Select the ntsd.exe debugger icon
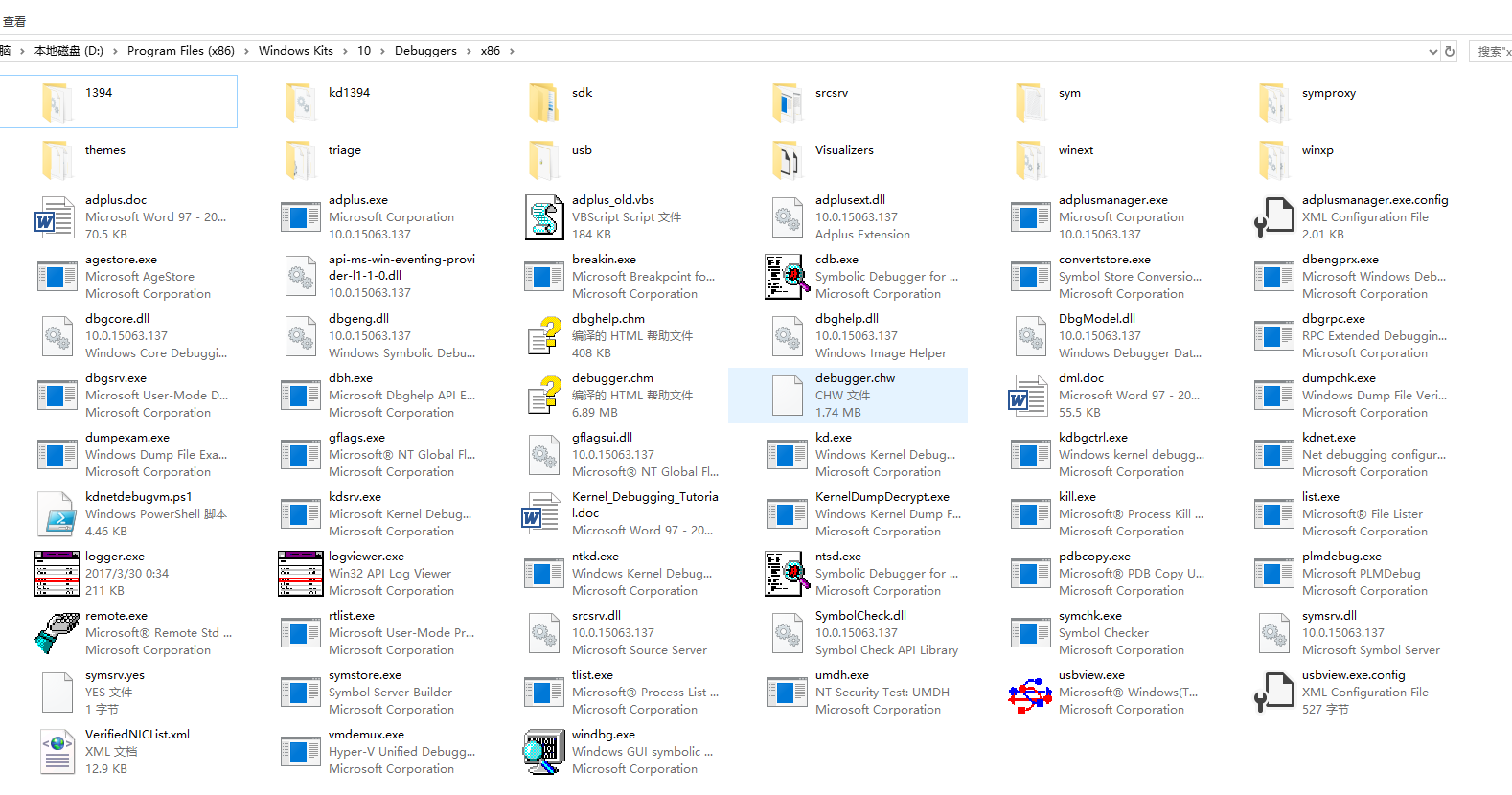Image resolution: width=1512 pixels, height=795 pixels. pyautogui.click(x=788, y=574)
